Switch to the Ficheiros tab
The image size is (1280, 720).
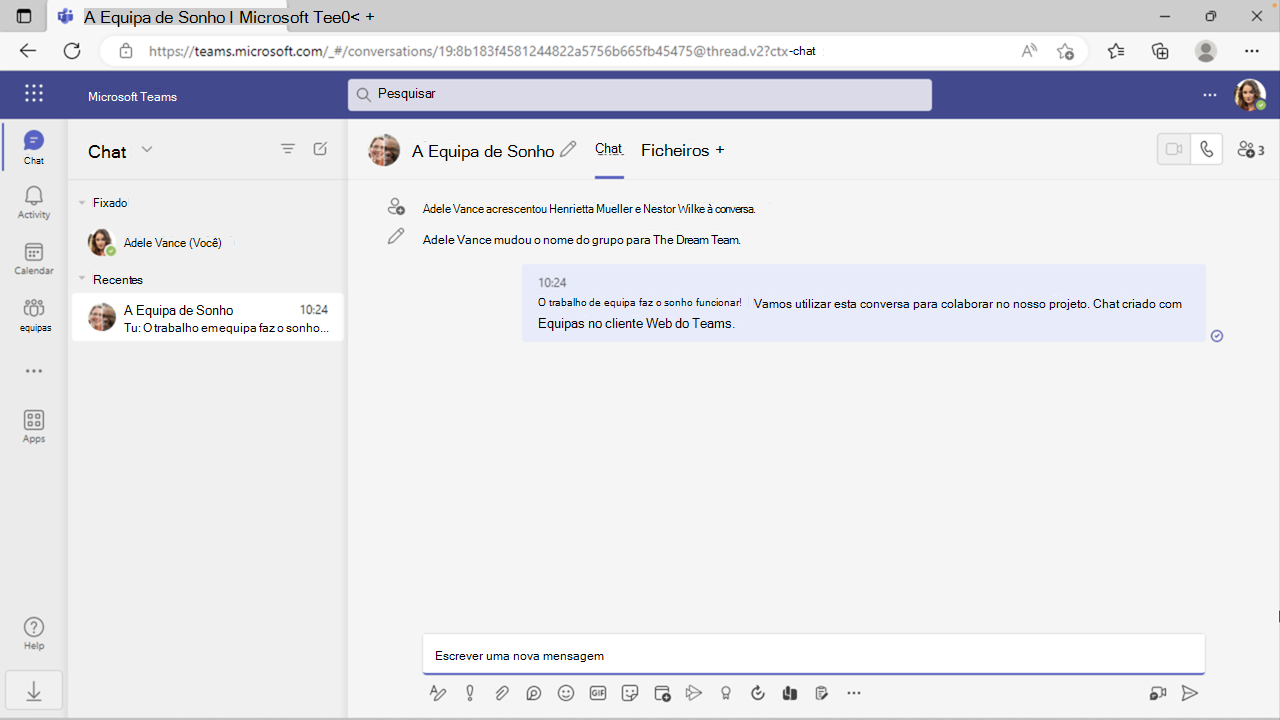[675, 150]
